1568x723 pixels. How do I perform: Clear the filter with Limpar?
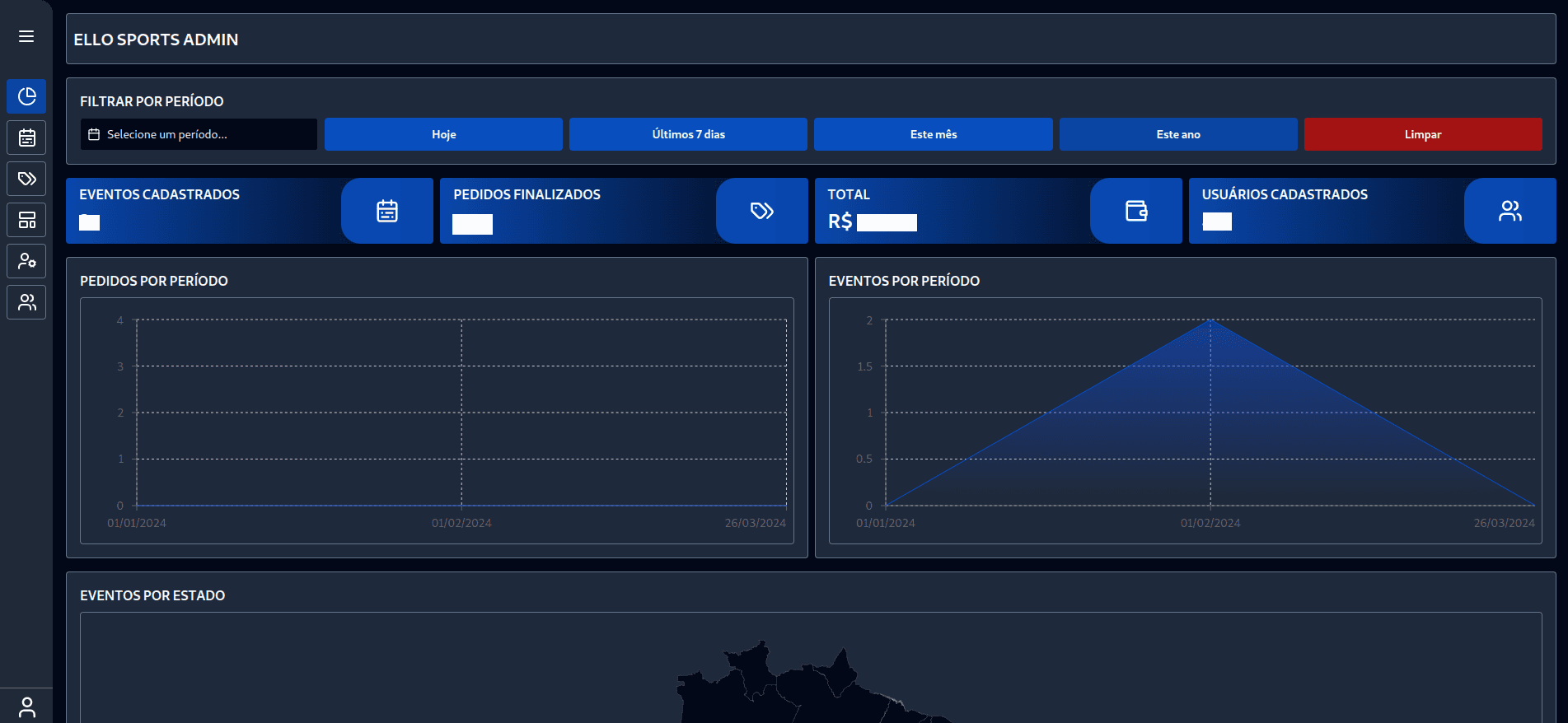pyautogui.click(x=1423, y=134)
